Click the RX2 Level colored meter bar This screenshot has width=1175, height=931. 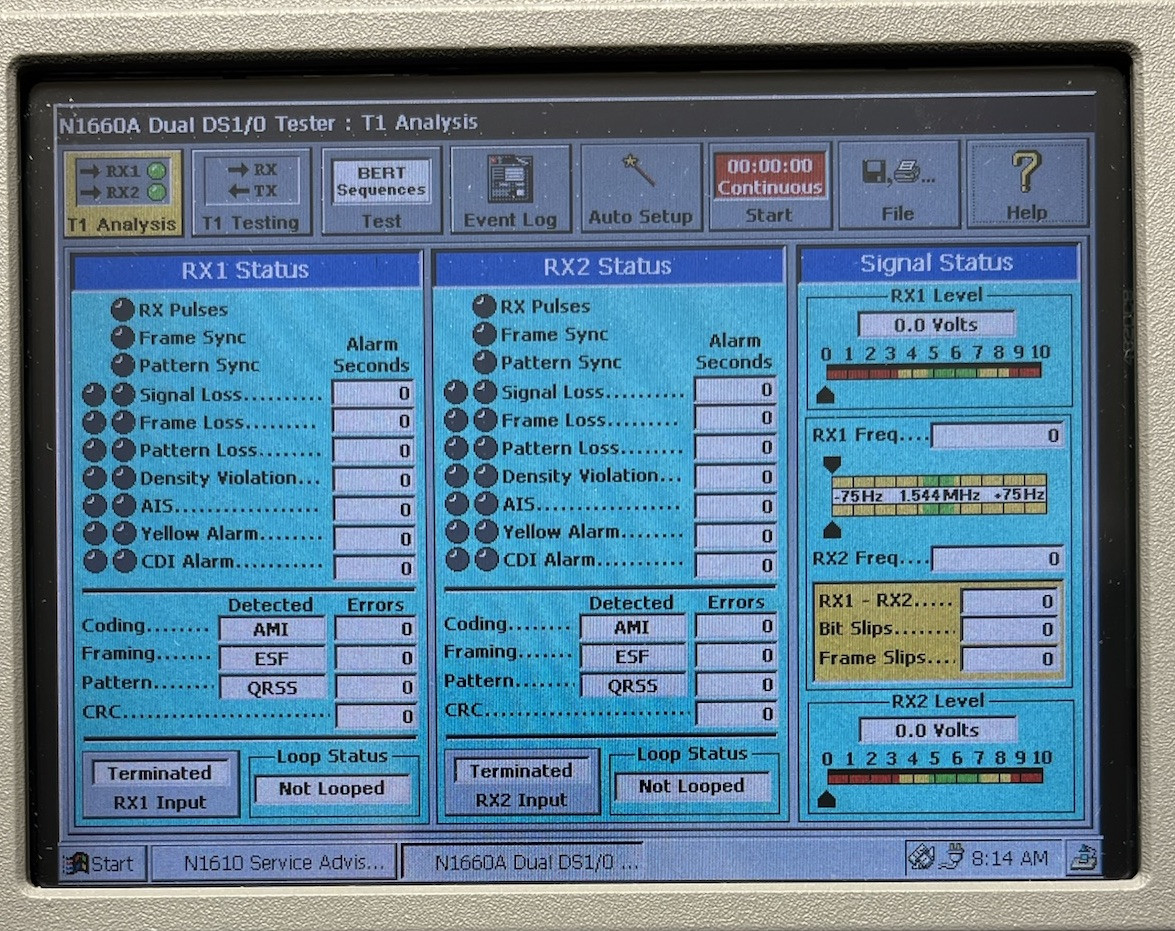coord(934,777)
